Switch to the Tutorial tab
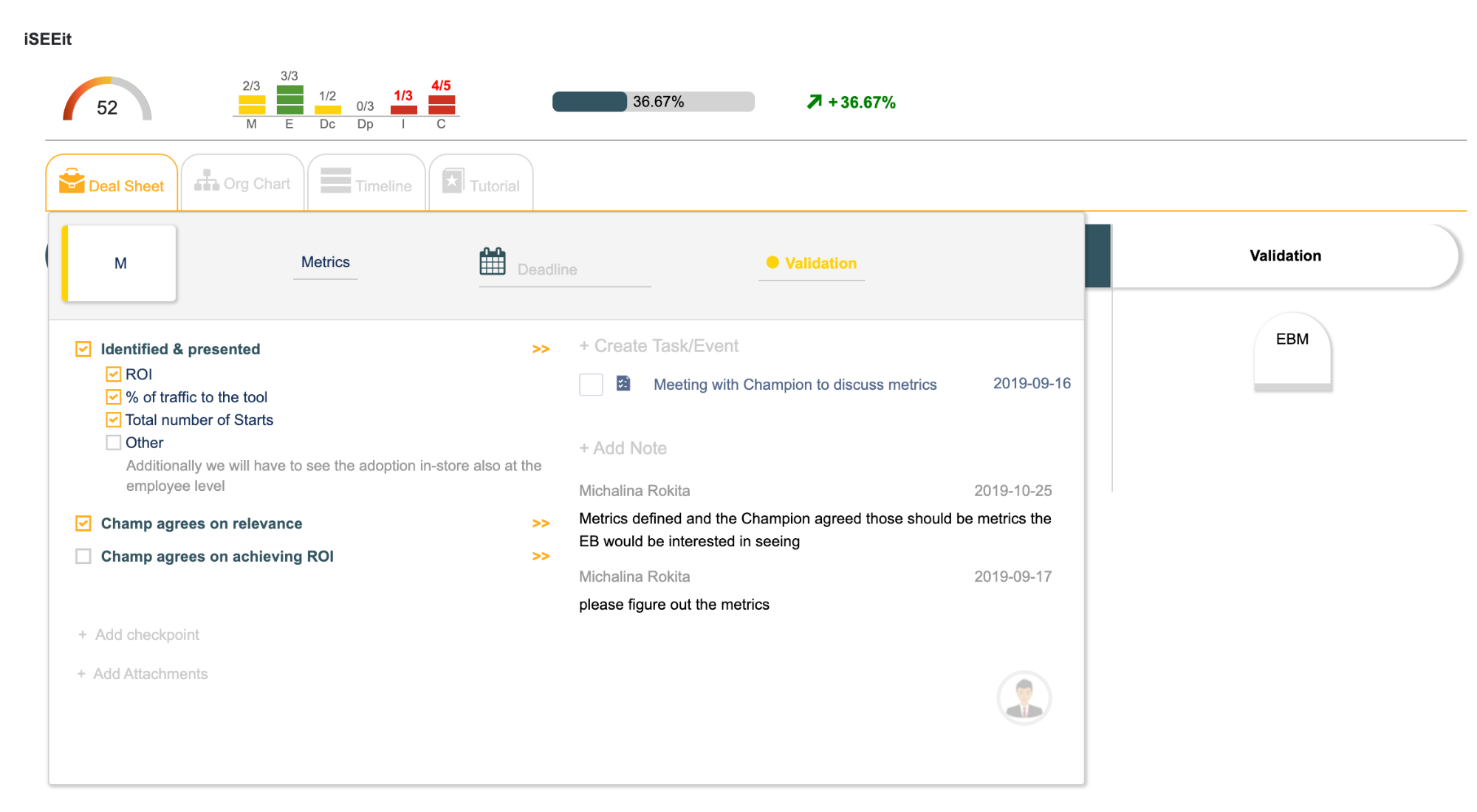Image resolution: width=1477 pixels, height=812 pixels. [x=481, y=183]
